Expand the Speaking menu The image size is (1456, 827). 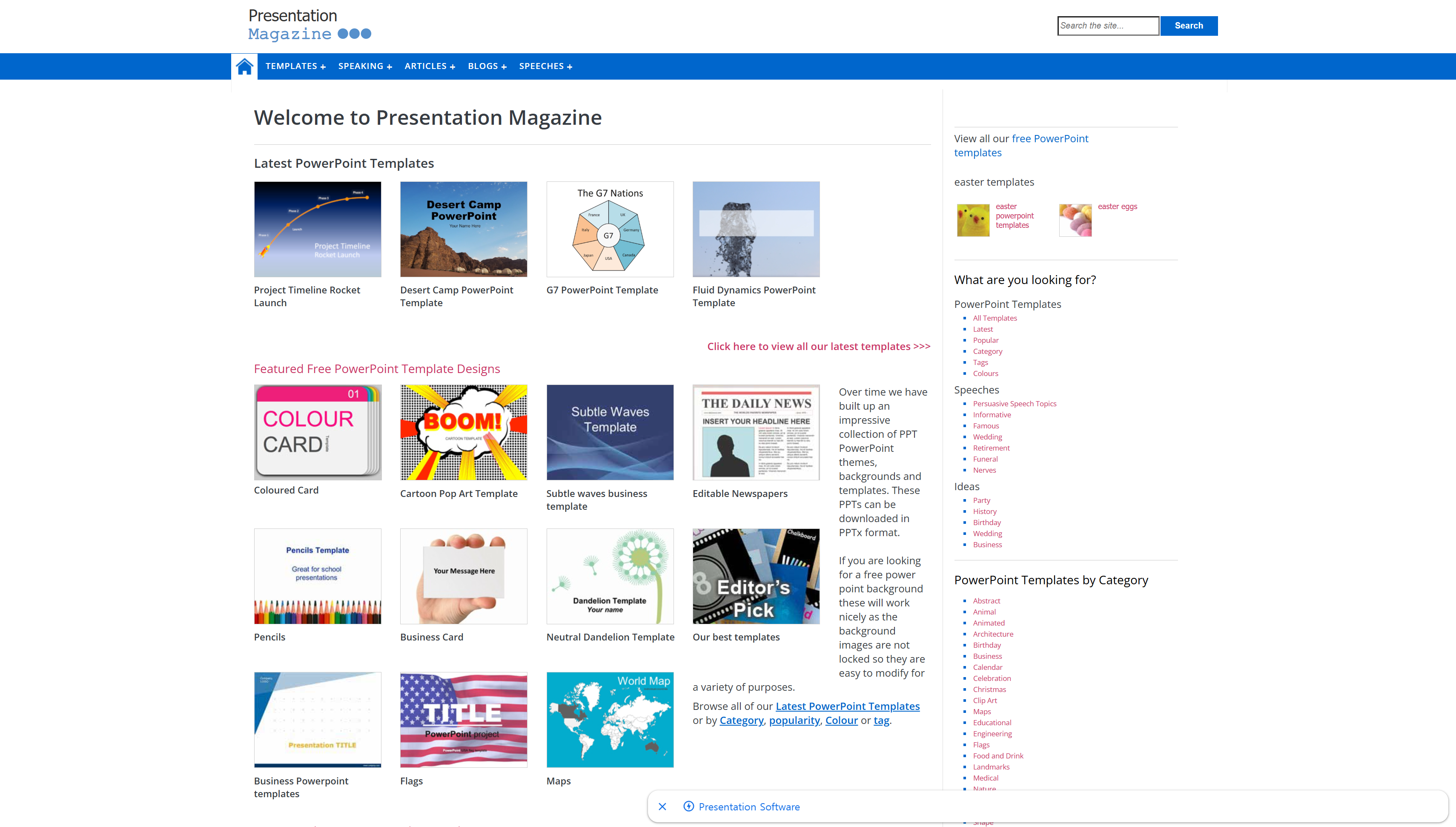coord(365,66)
